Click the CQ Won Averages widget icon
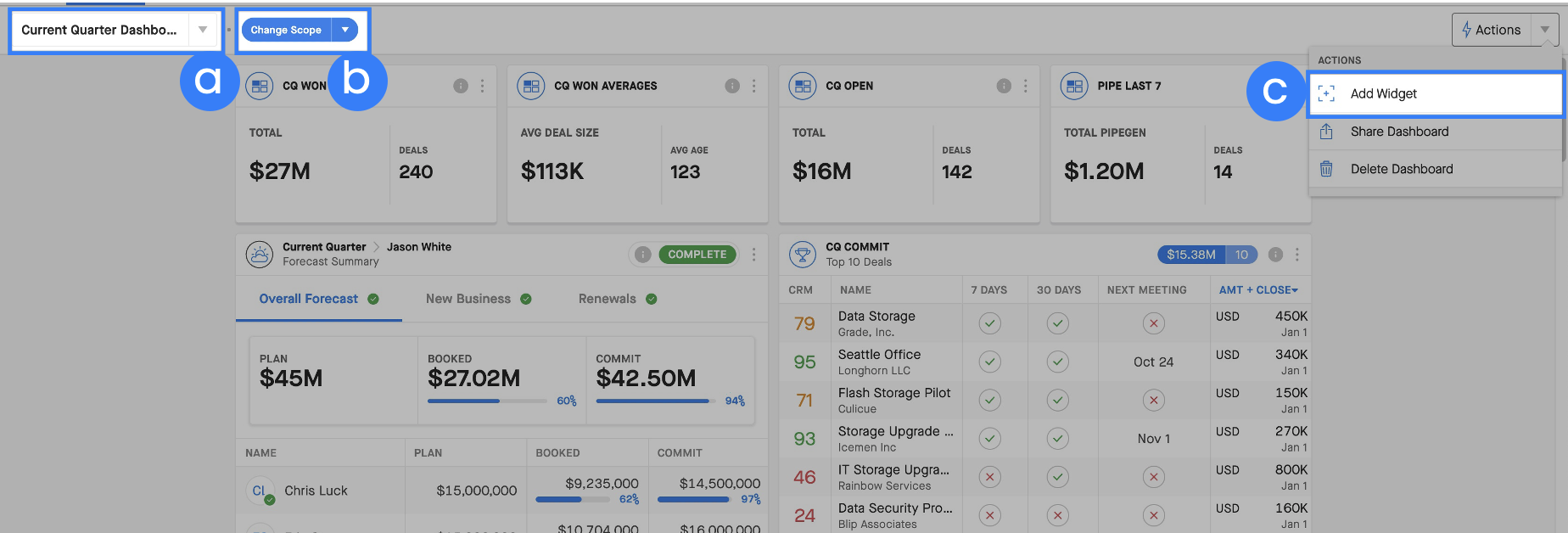The width and height of the screenshot is (1568, 533). point(531,86)
